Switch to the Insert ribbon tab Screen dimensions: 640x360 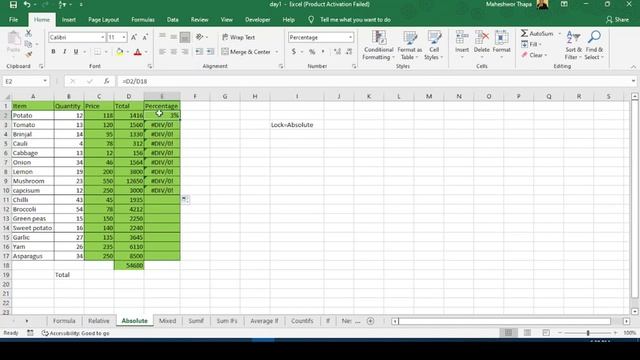pos(69,20)
